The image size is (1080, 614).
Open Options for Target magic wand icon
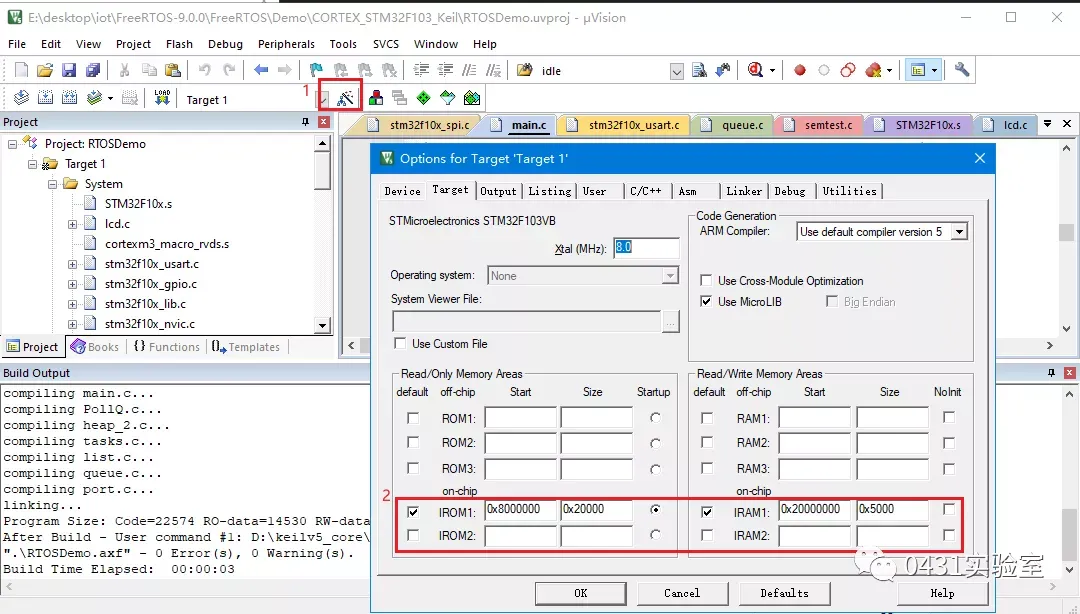tap(346, 98)
